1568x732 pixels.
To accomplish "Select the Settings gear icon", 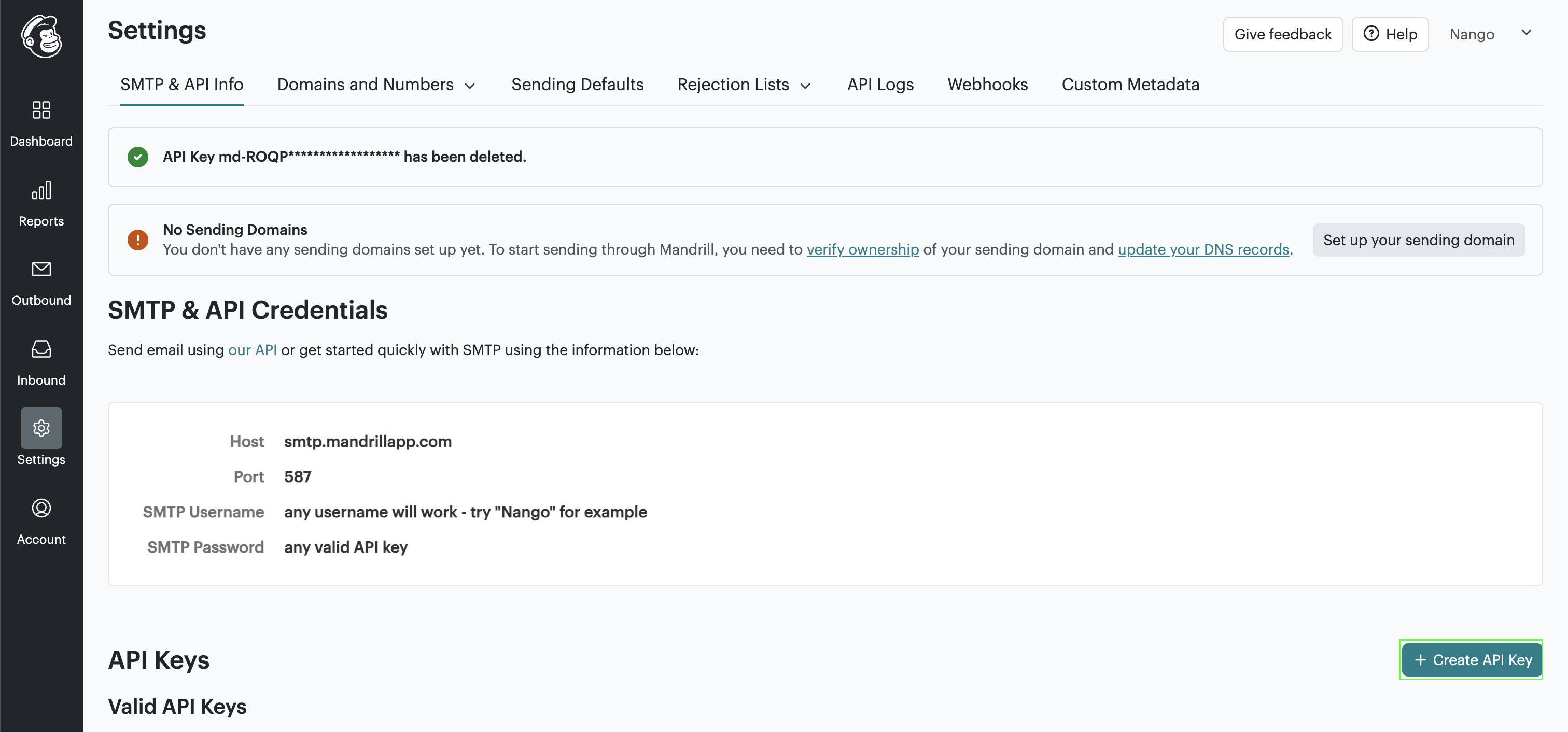I will (41, 428).
